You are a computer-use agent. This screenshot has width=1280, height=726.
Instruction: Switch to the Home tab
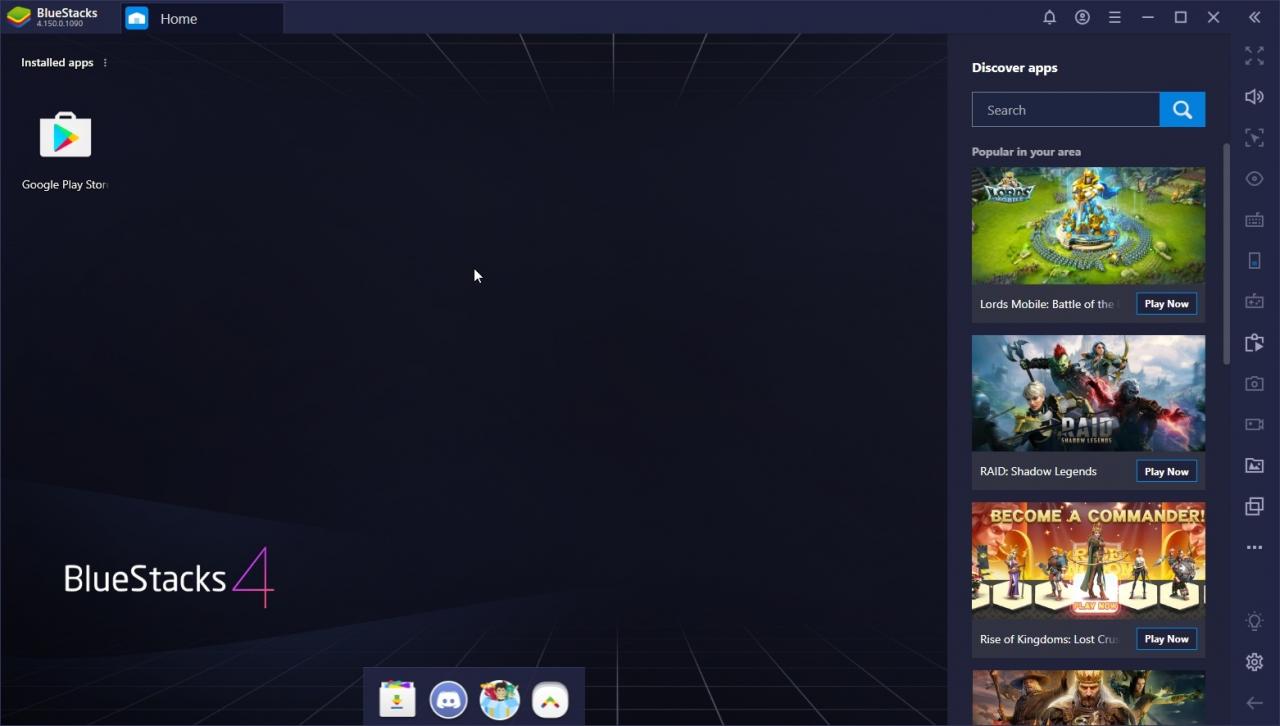(203, 18)
